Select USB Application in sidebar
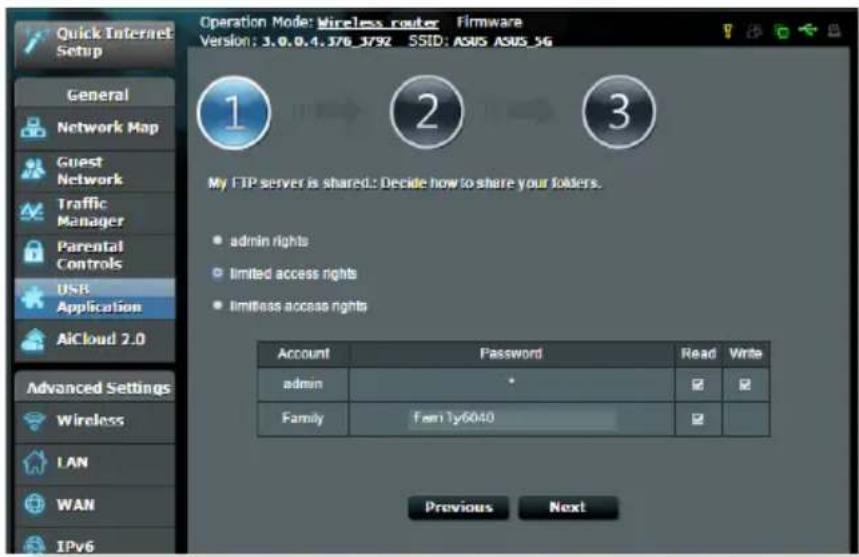The image size is (859, 557). pyautogui.click(x=95, y=298)
